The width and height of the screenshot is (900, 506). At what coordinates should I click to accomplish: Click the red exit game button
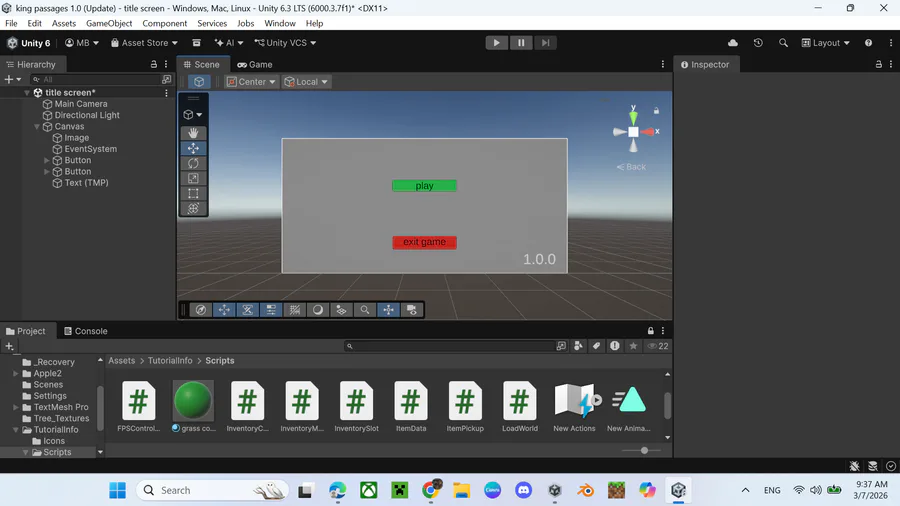(x=424, y=242)
